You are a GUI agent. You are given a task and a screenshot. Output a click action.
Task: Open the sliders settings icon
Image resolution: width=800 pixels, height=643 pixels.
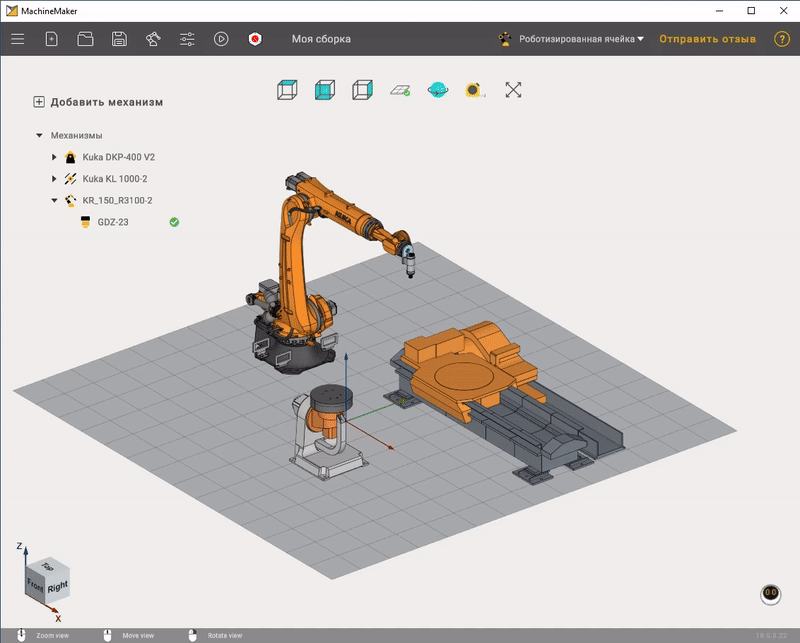pos(187,39)
